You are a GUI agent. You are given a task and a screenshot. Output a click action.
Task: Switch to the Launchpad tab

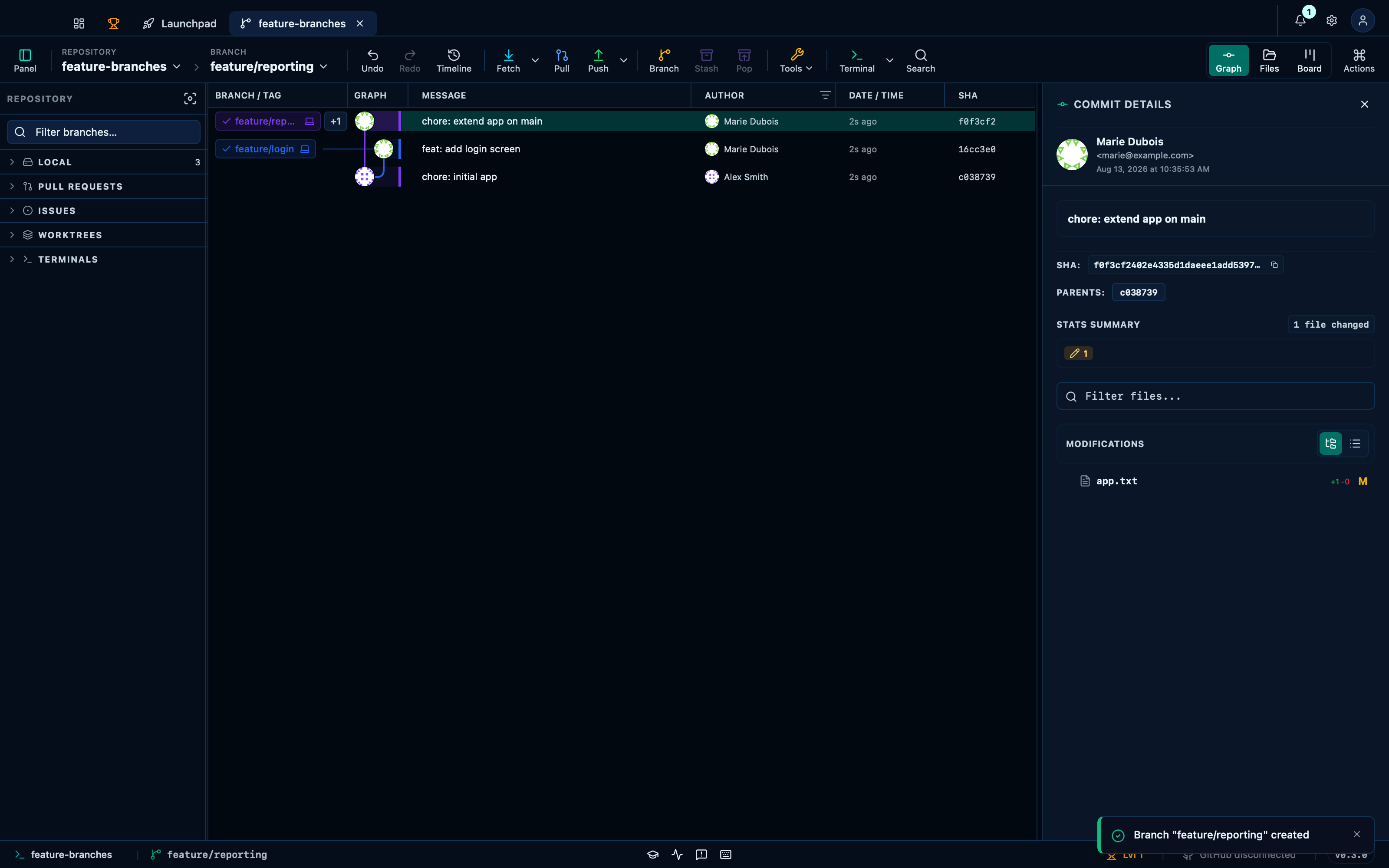(180, 23)
